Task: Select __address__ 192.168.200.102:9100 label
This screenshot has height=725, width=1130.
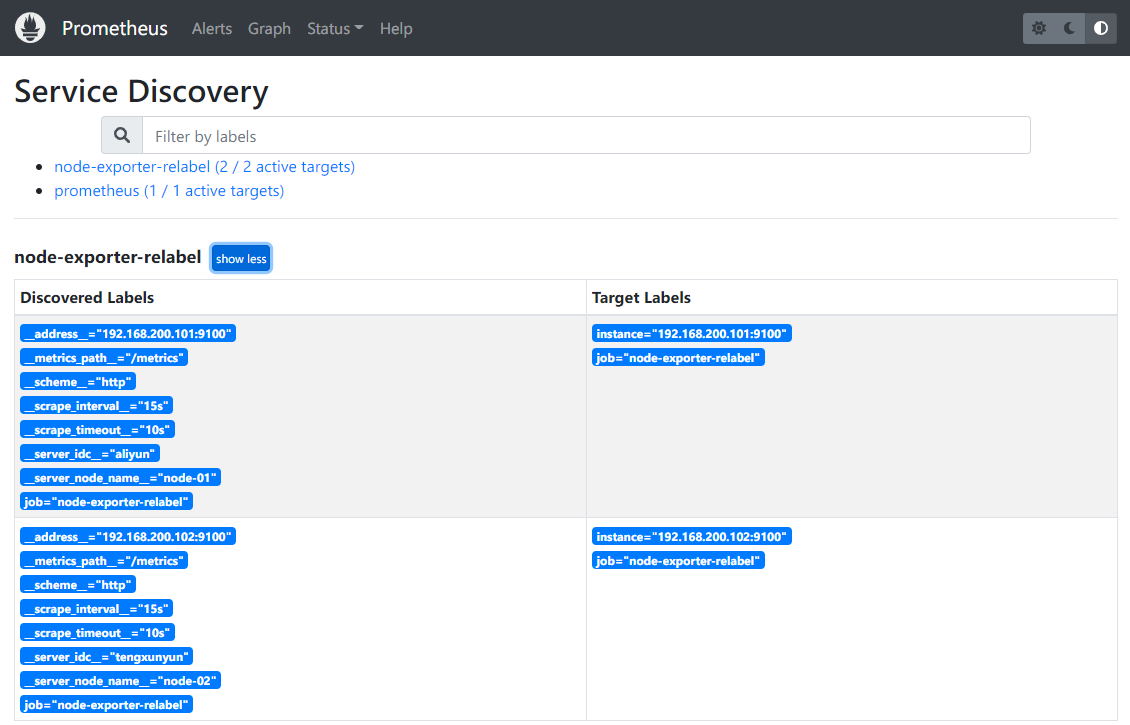Action: tap(128, 537)
